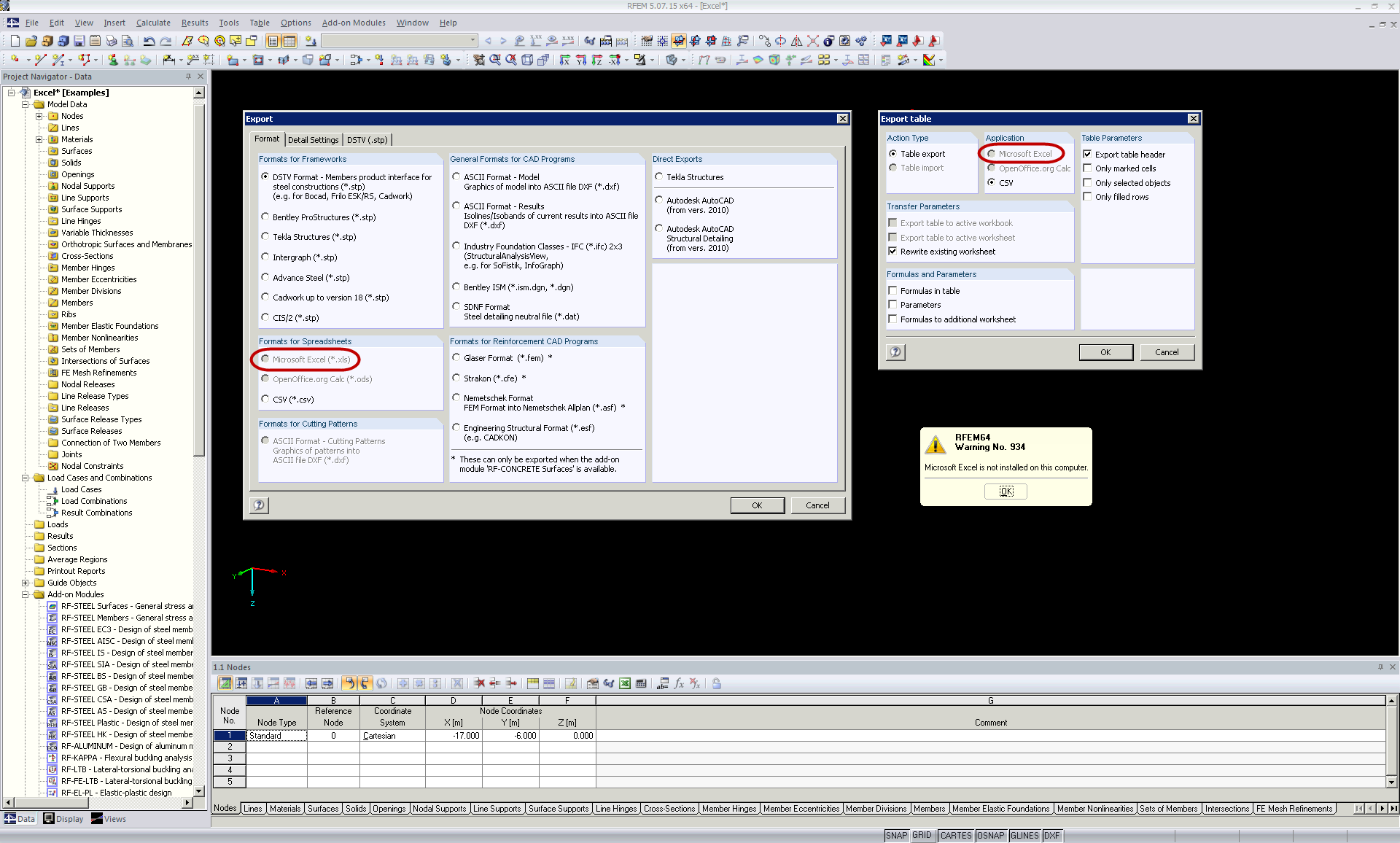Click the Calculate menu in menubar
The height and width of the screenshot is (843, 1400).
pyautogui.click(x=152, y=22)
